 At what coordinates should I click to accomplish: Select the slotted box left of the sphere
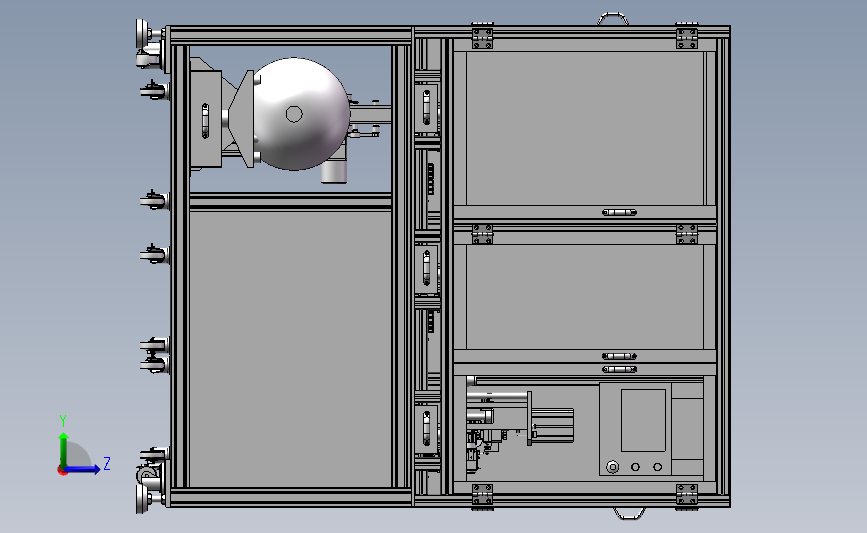tap(206, 120)
